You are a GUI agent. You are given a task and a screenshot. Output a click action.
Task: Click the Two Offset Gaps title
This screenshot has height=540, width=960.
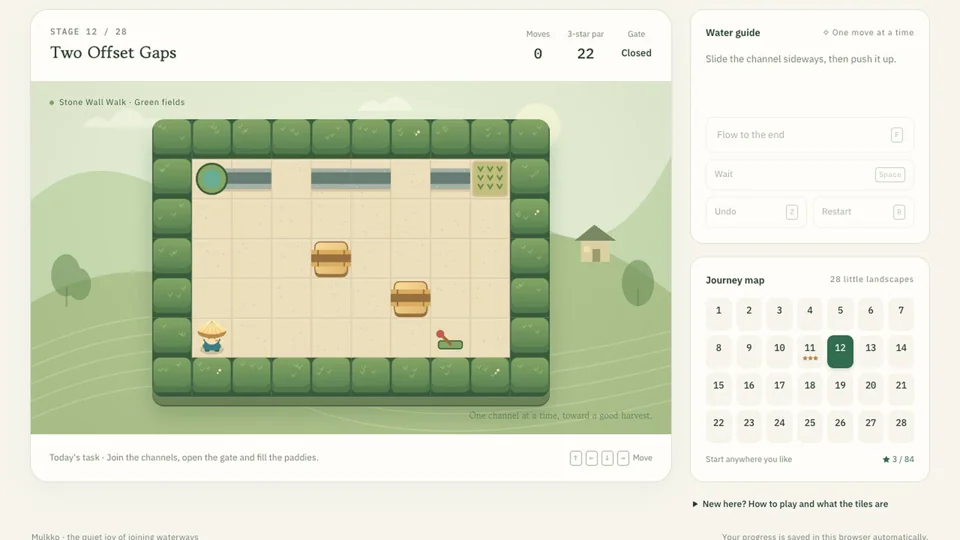click(113, 53)
